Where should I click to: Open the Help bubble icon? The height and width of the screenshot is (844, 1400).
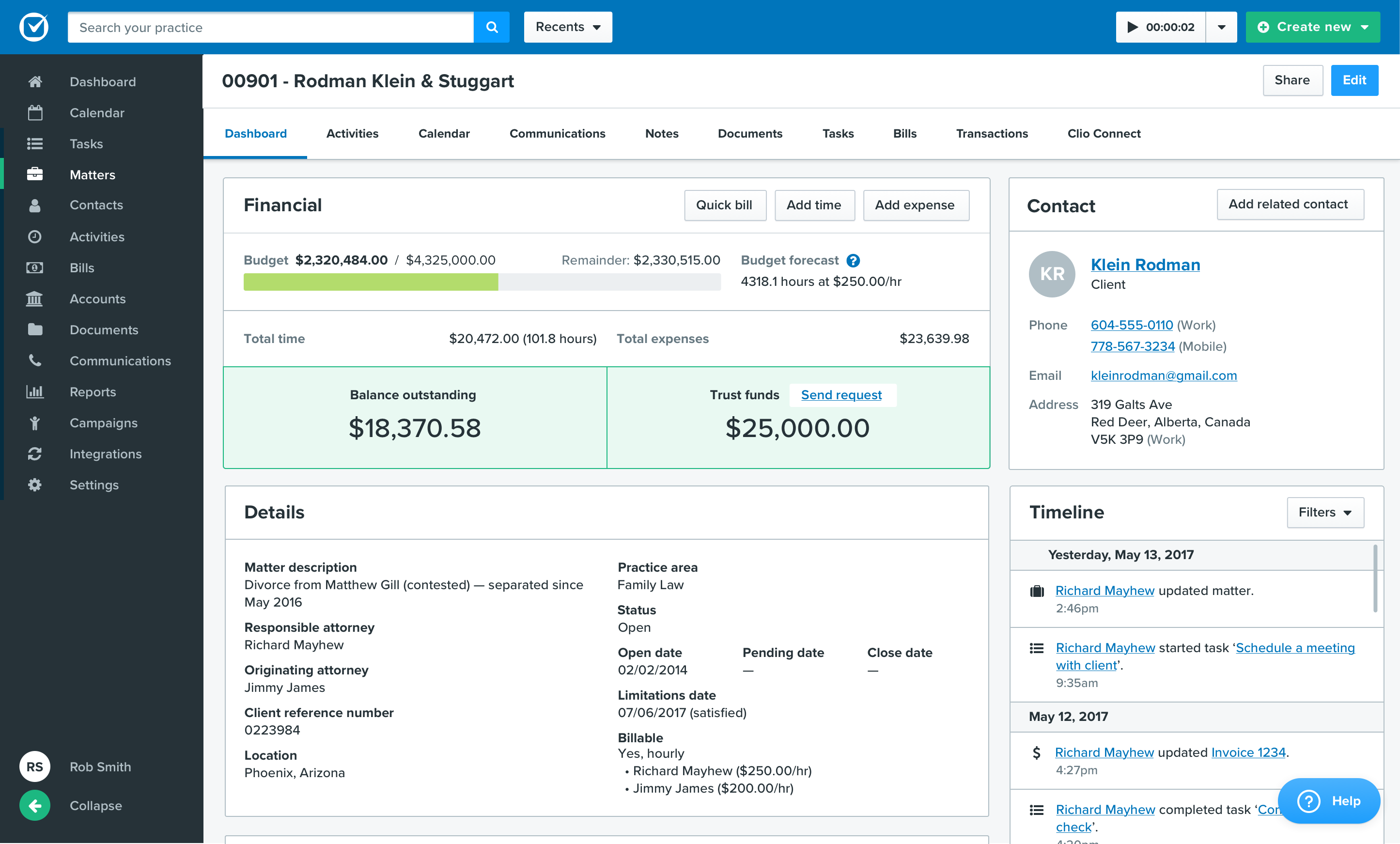tap(1309, 801)
